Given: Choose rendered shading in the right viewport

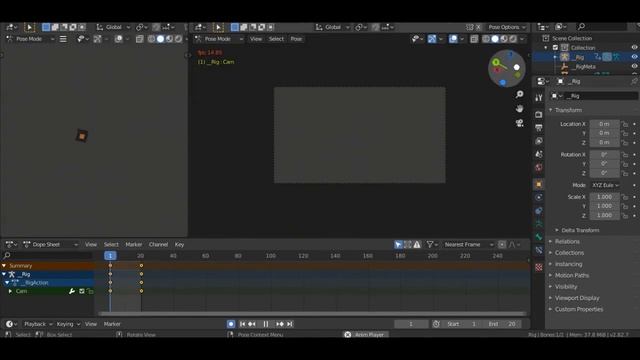Looking at the screenshot, I should pyautogui.click(x=513, y=39).
